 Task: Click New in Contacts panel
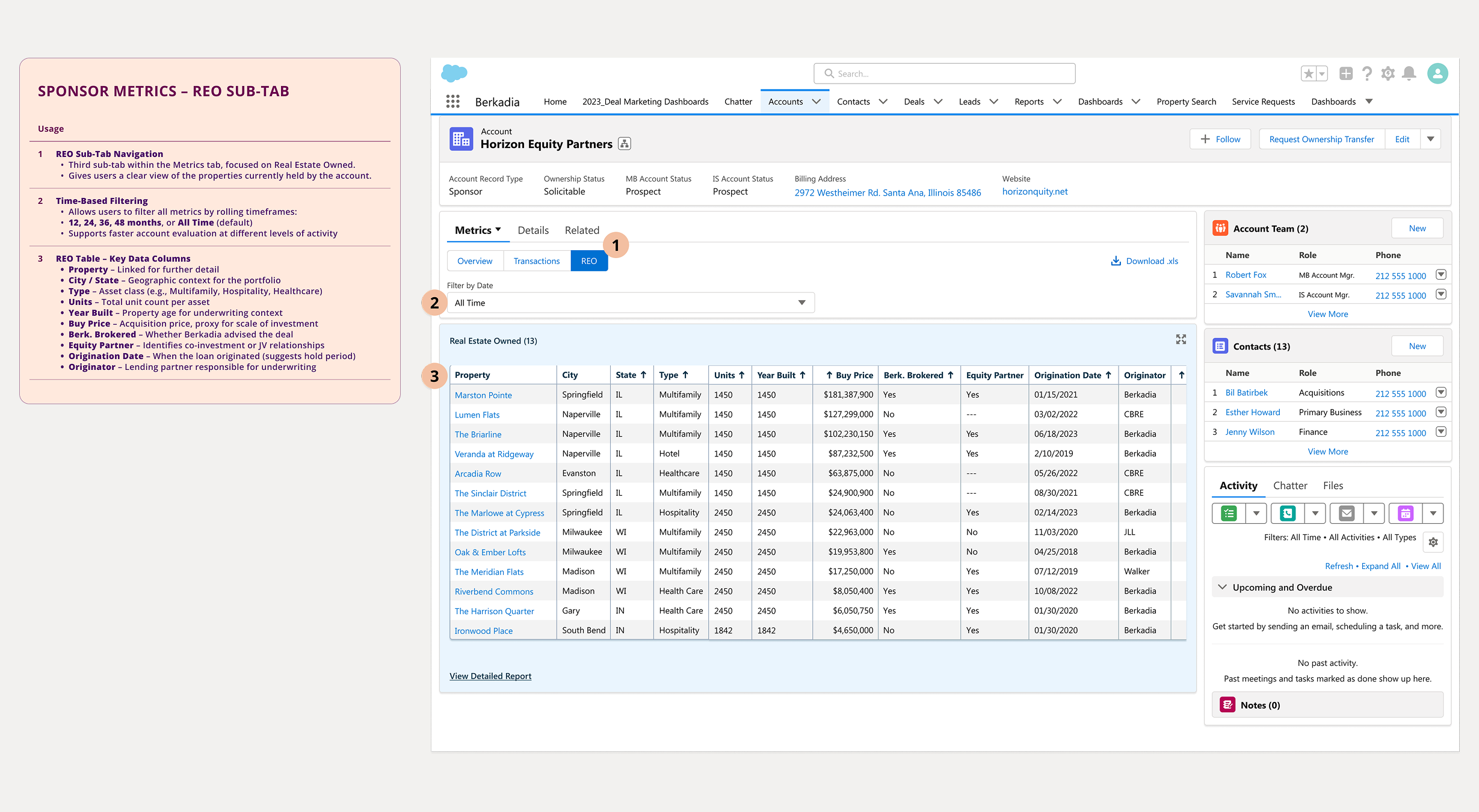[x=1417, y=346]
